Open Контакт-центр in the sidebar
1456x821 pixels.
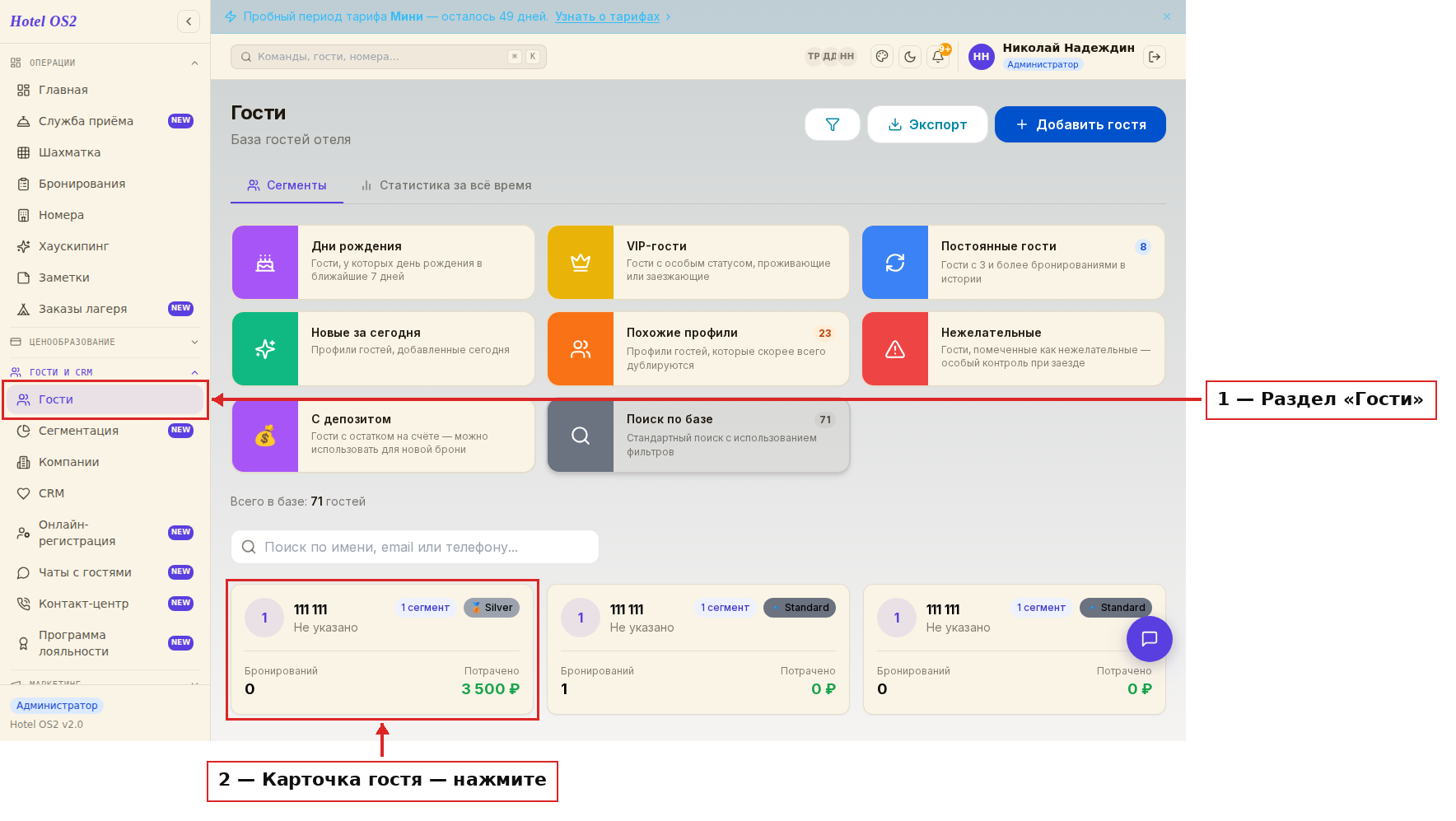(x=105, y=604)
